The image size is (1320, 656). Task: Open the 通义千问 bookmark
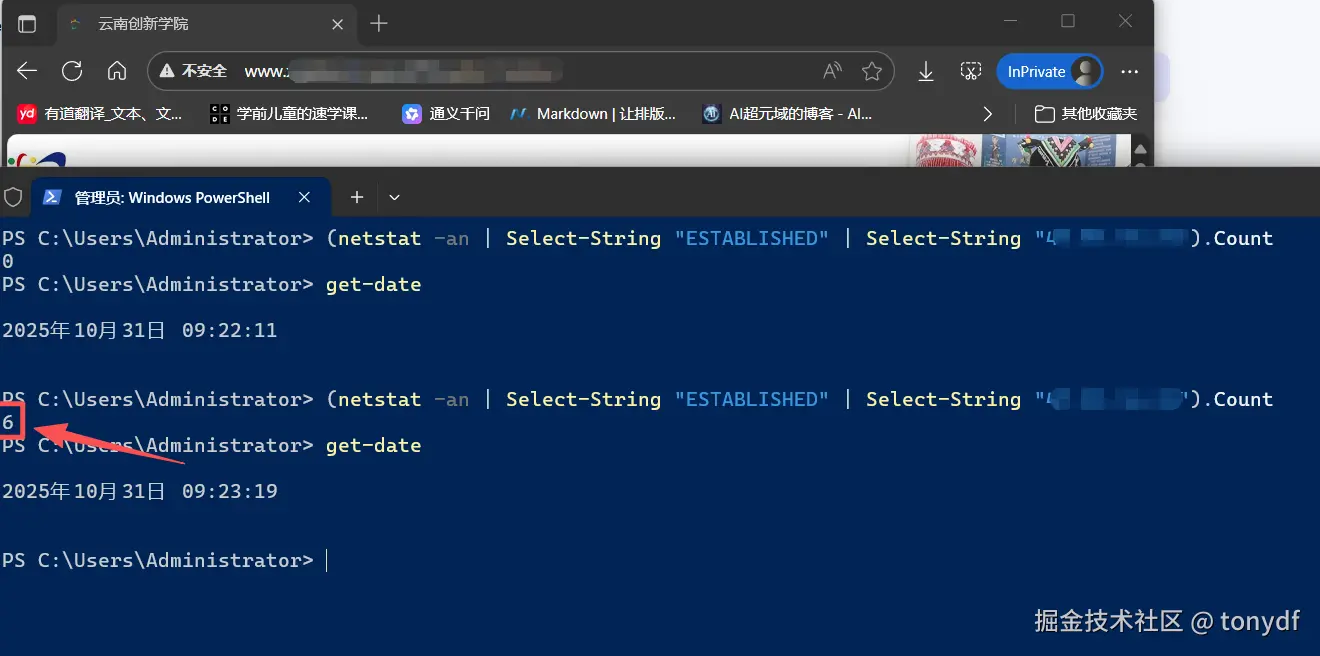pos(446,114)
